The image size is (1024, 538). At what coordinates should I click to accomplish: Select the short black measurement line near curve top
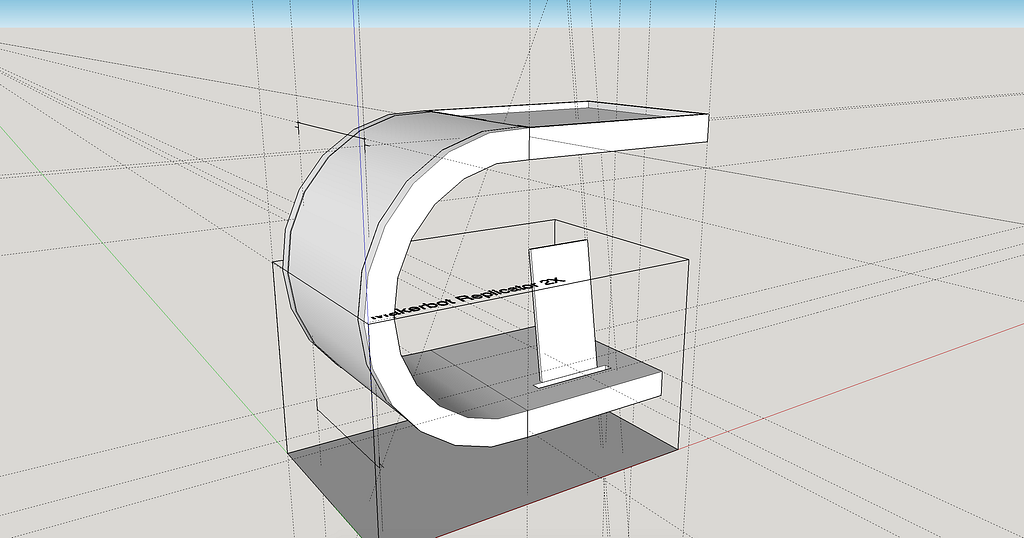tap(331, 133)
